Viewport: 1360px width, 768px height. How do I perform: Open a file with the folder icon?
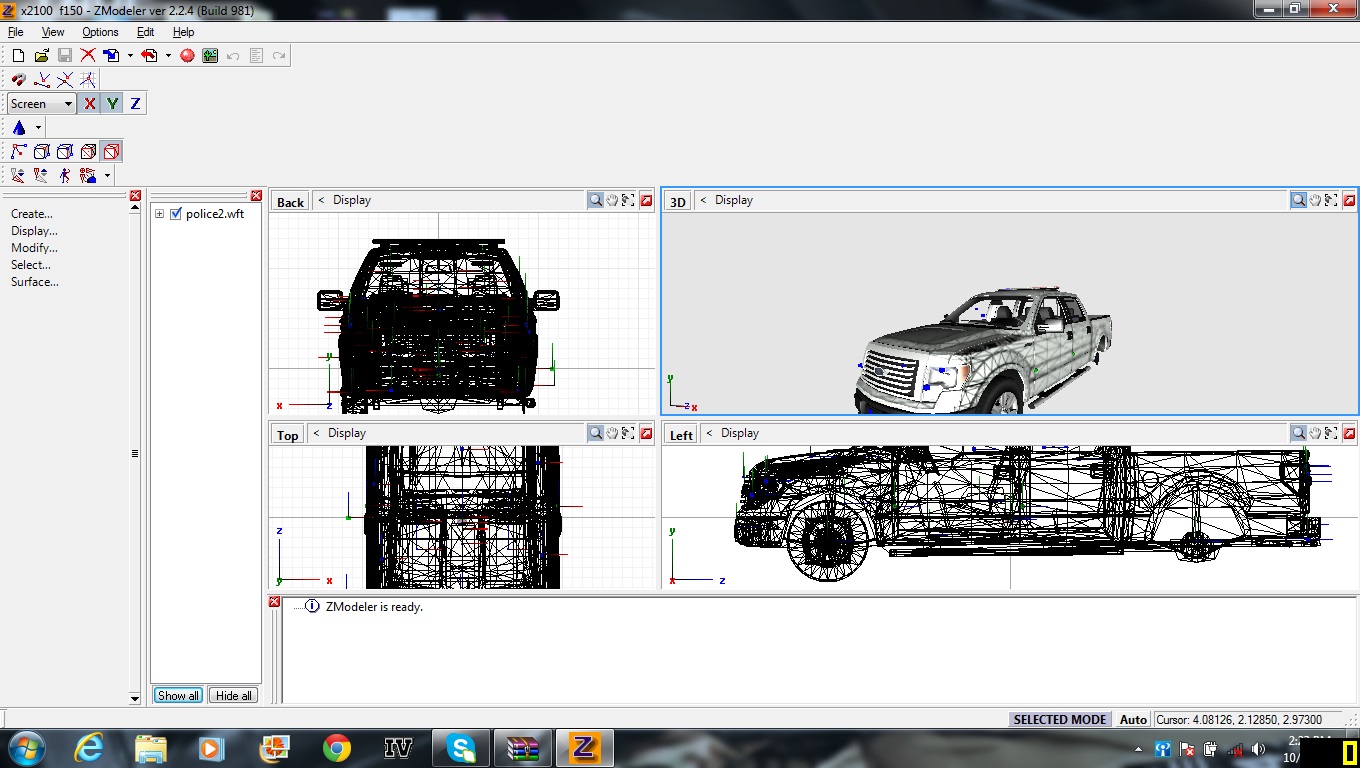point(41,56)
